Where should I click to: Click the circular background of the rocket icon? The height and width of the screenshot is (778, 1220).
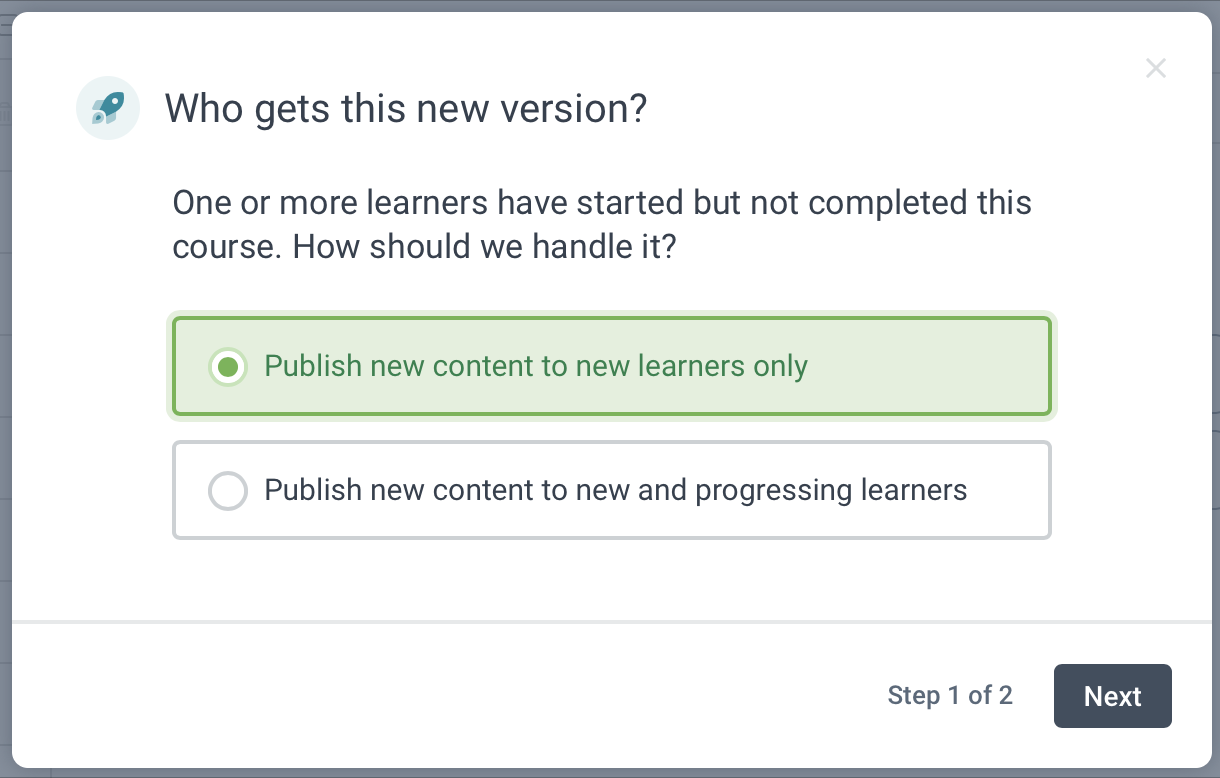[x=88, y=125]
